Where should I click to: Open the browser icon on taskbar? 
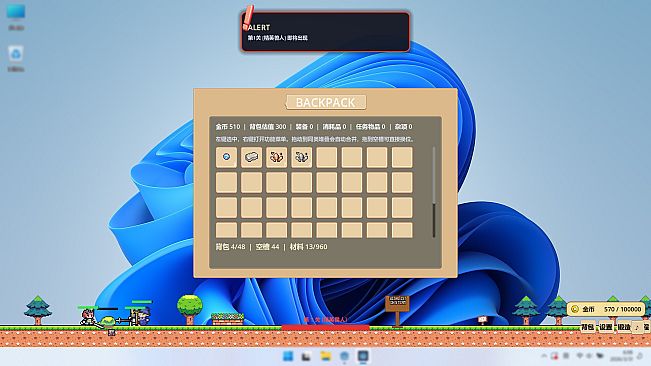344,356
